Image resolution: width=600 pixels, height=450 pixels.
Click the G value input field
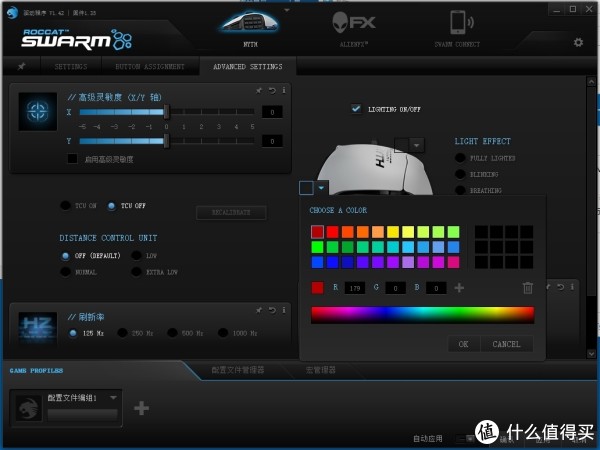[x=395, y=288]
